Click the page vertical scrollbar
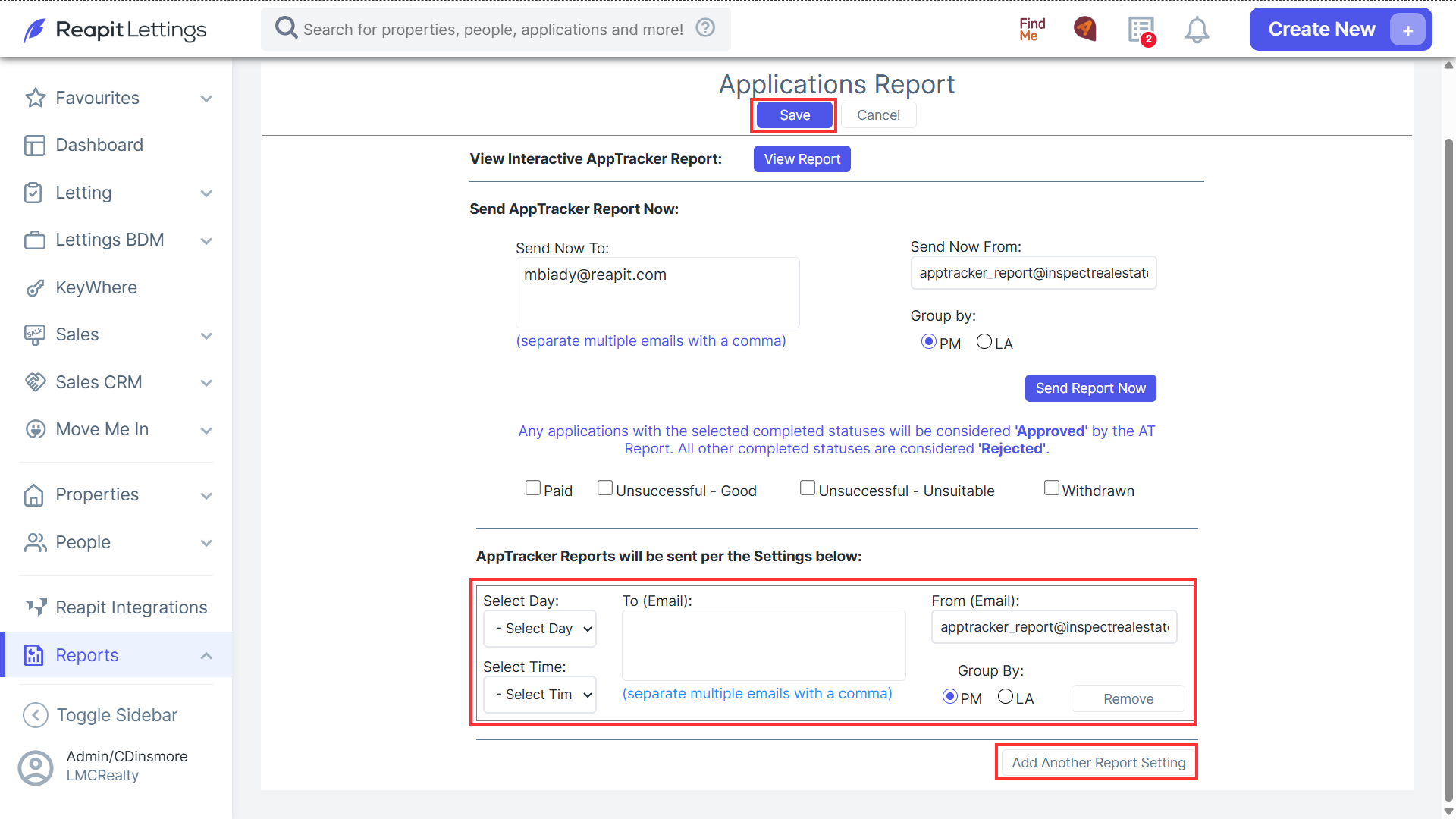This screenshot has height=819, width=1456. point(1448,470)
